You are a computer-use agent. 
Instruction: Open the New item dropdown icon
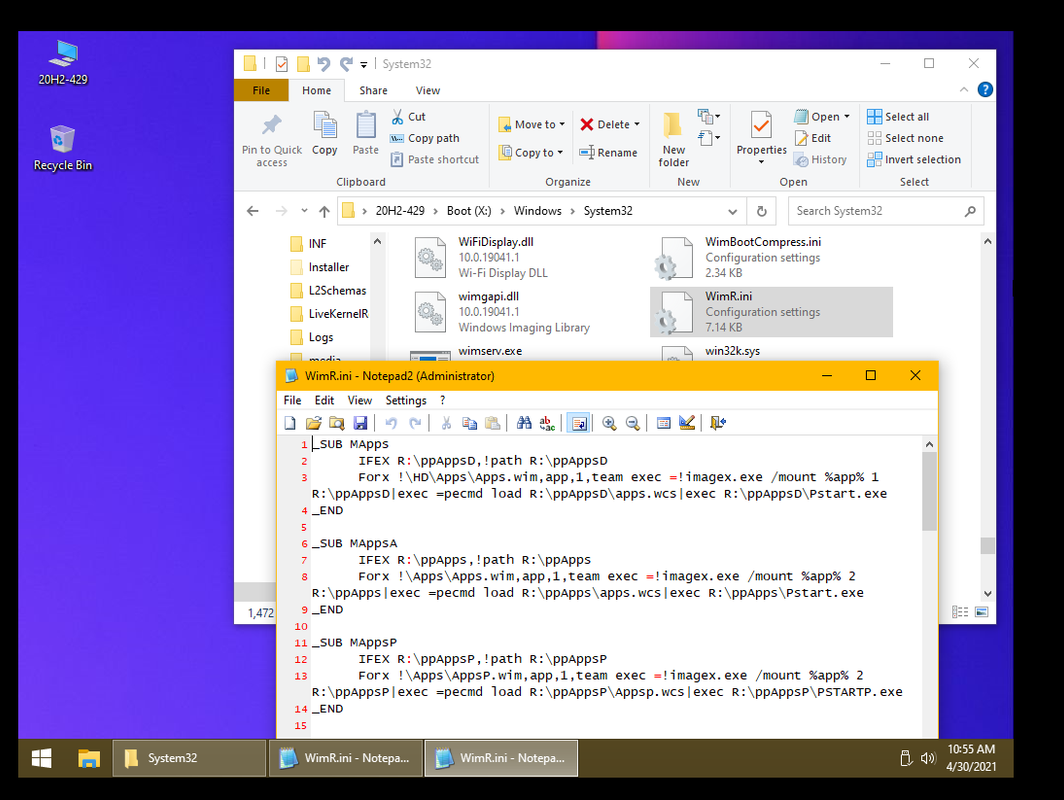[x=708, y=117]
